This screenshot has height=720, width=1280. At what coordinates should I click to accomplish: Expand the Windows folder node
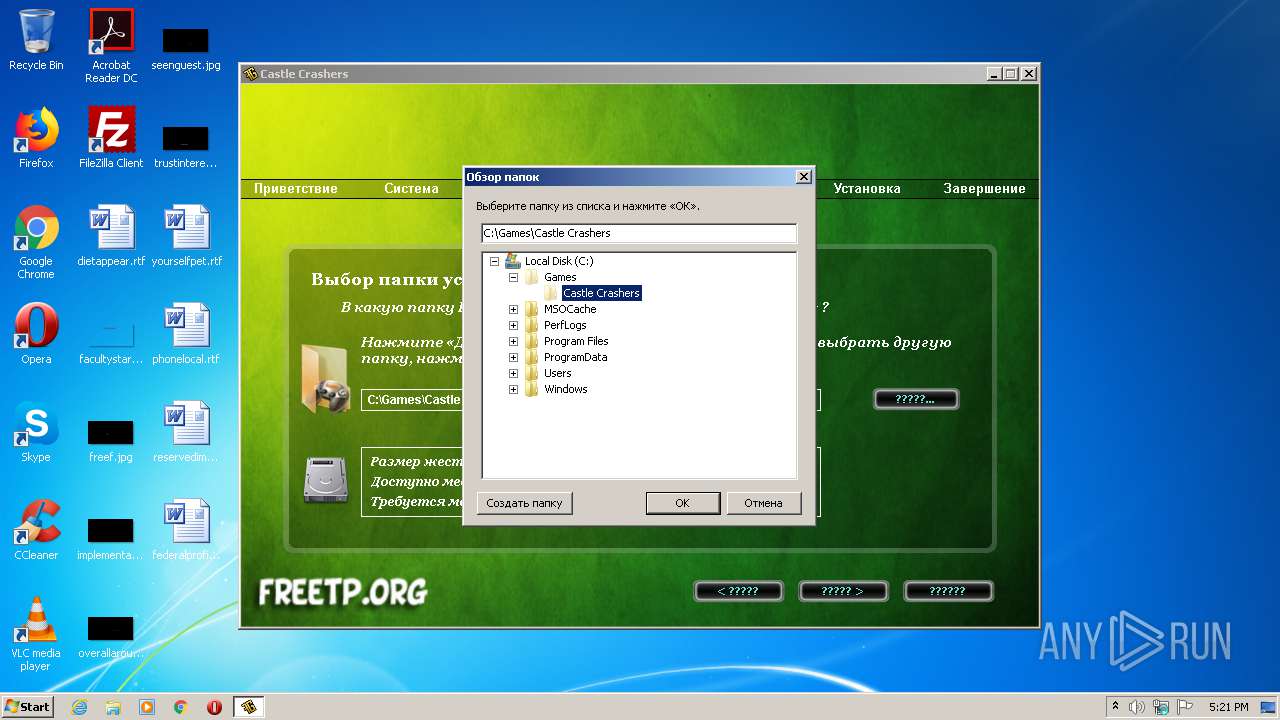click(513, 389)
